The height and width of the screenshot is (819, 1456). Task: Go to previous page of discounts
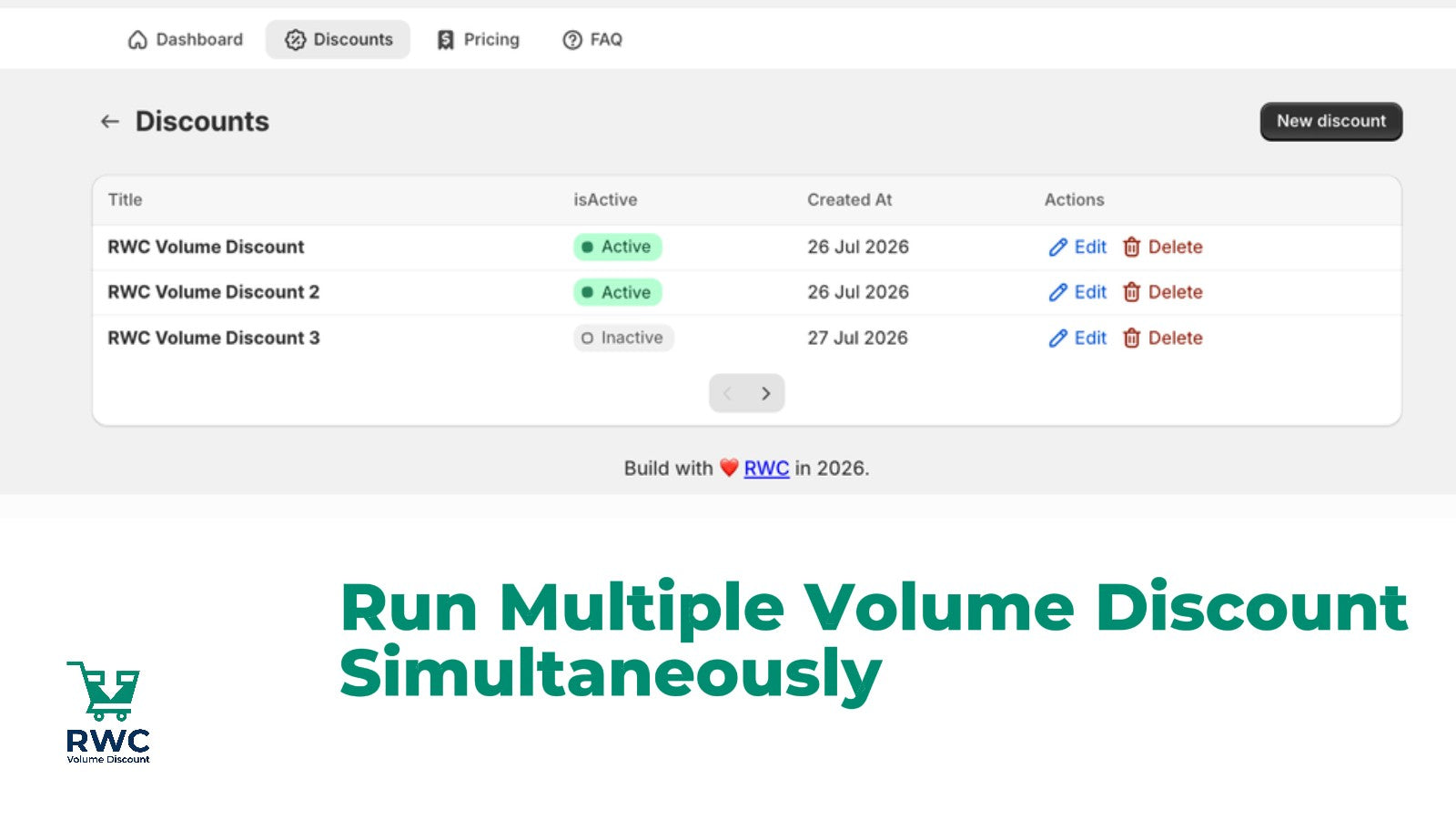point(728,393)
